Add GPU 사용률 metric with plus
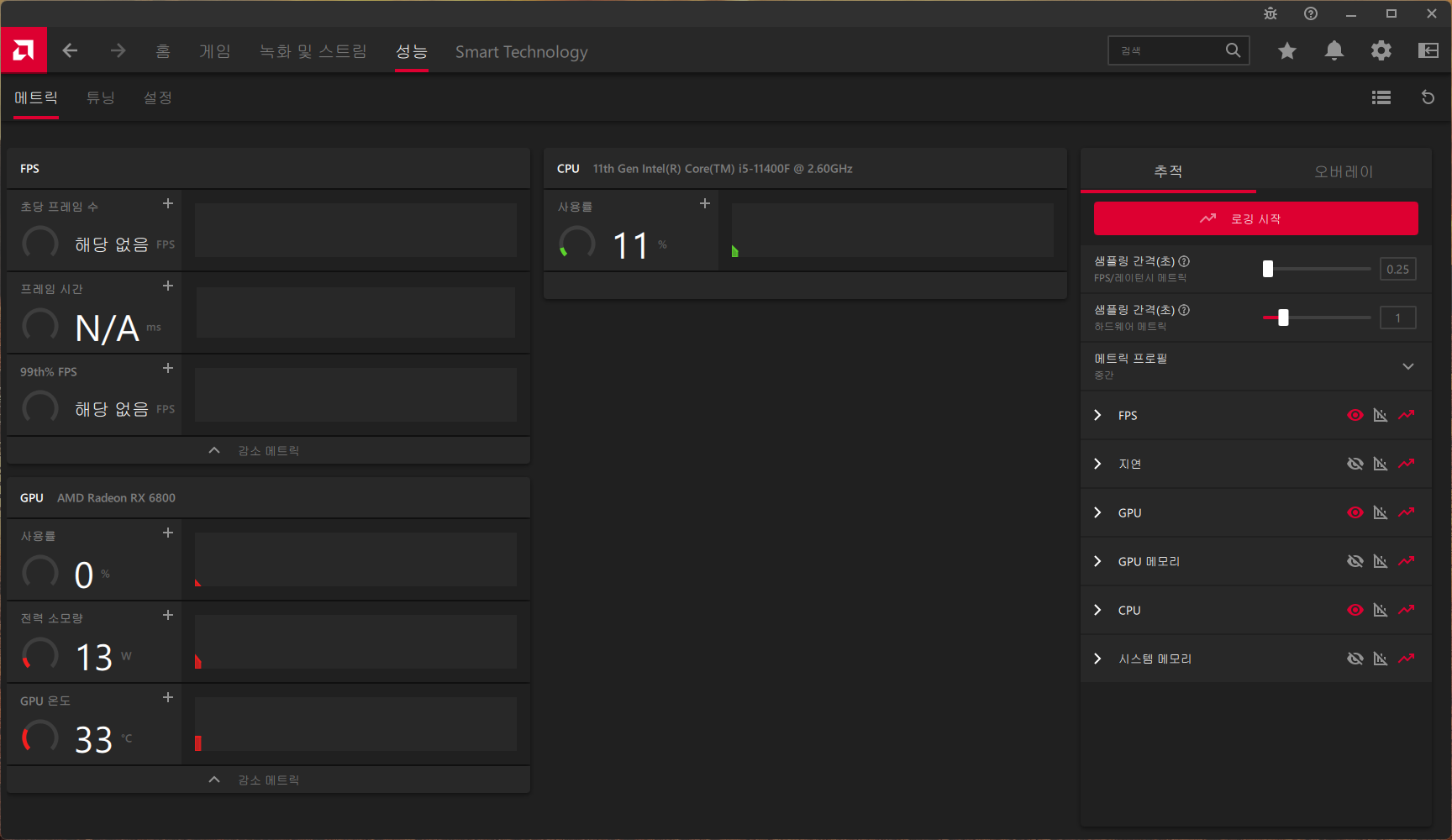Screen dimensions: 1452x840 [168, 533]
